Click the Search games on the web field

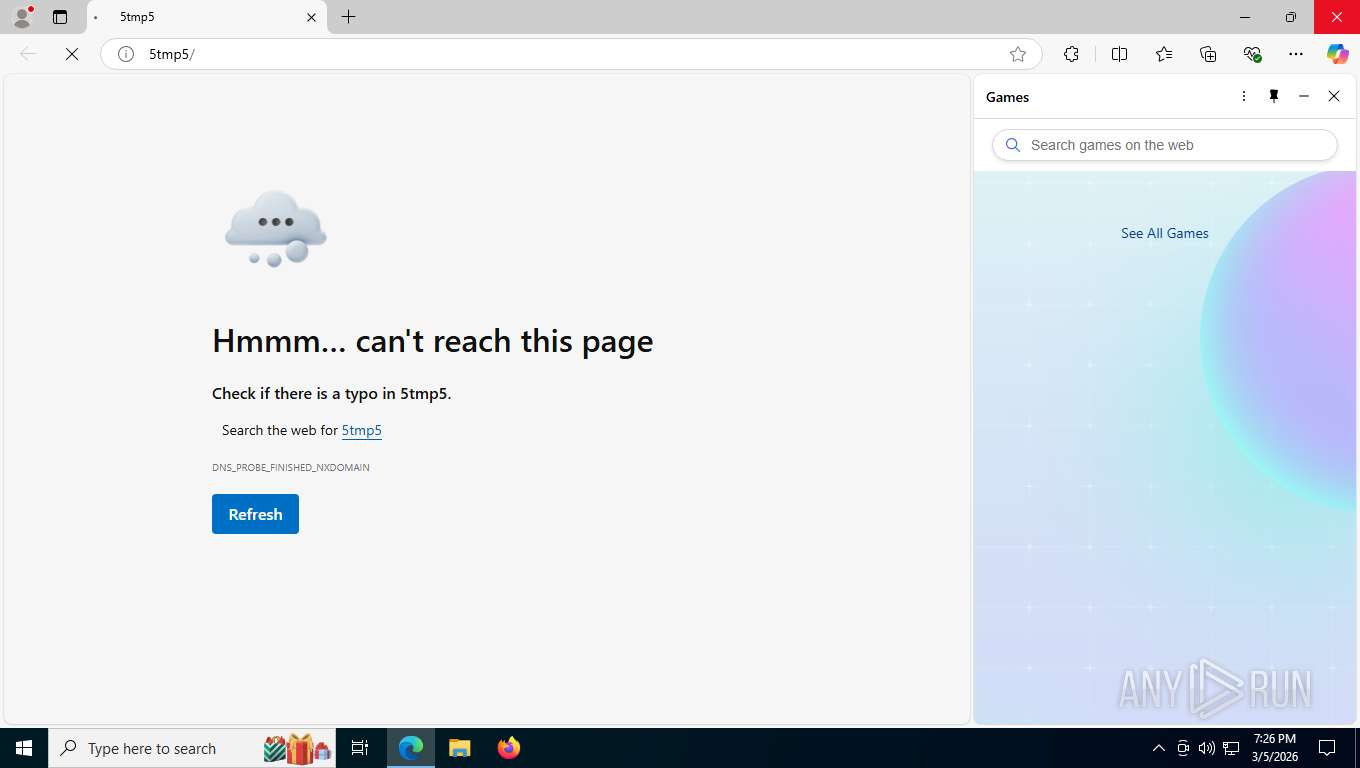coord(1165,145)
